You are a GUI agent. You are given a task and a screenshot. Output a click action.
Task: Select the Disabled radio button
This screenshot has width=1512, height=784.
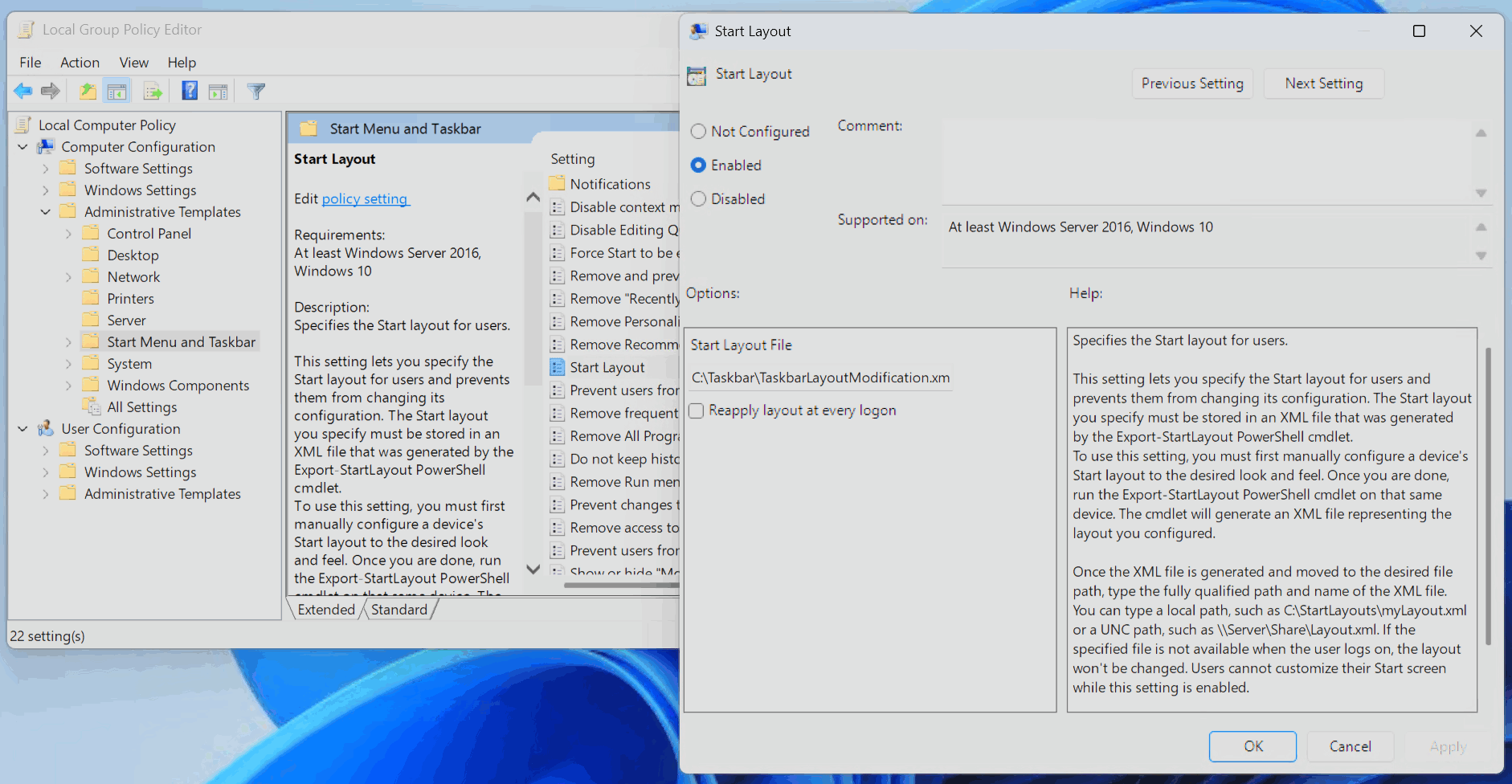point(698,199)
